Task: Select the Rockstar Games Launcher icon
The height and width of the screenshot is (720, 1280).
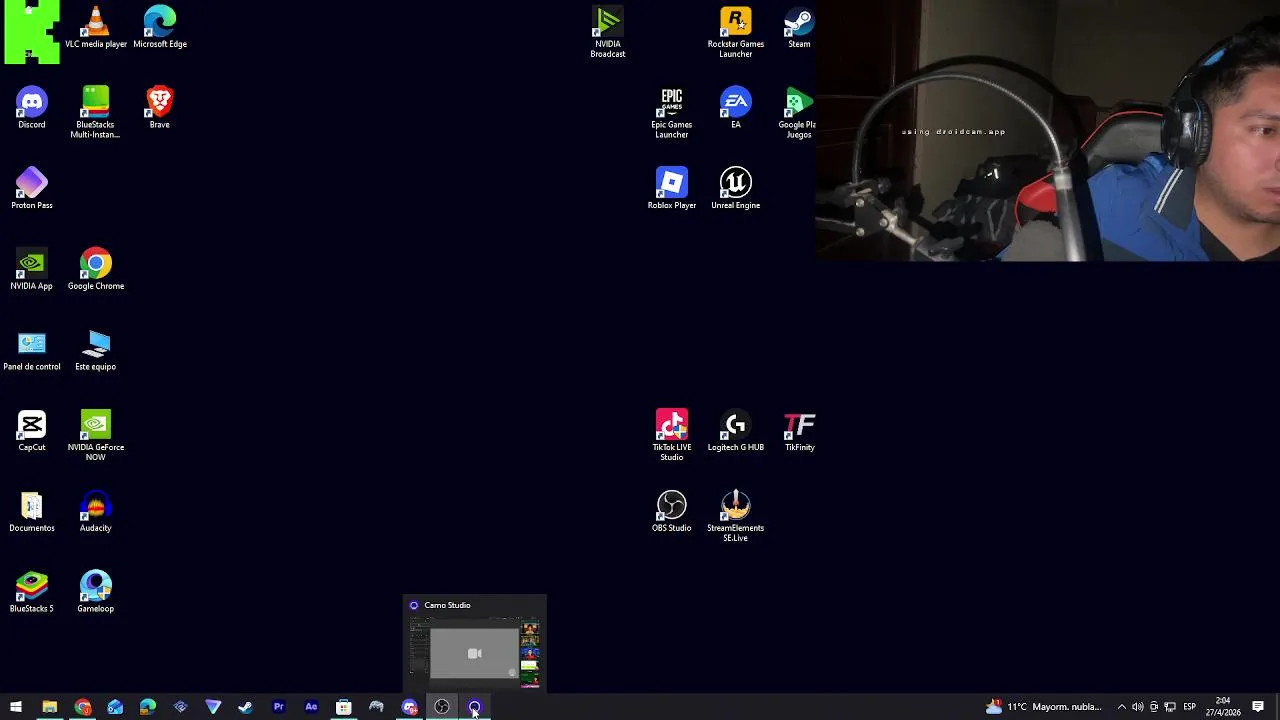Action: pos(736,32)
